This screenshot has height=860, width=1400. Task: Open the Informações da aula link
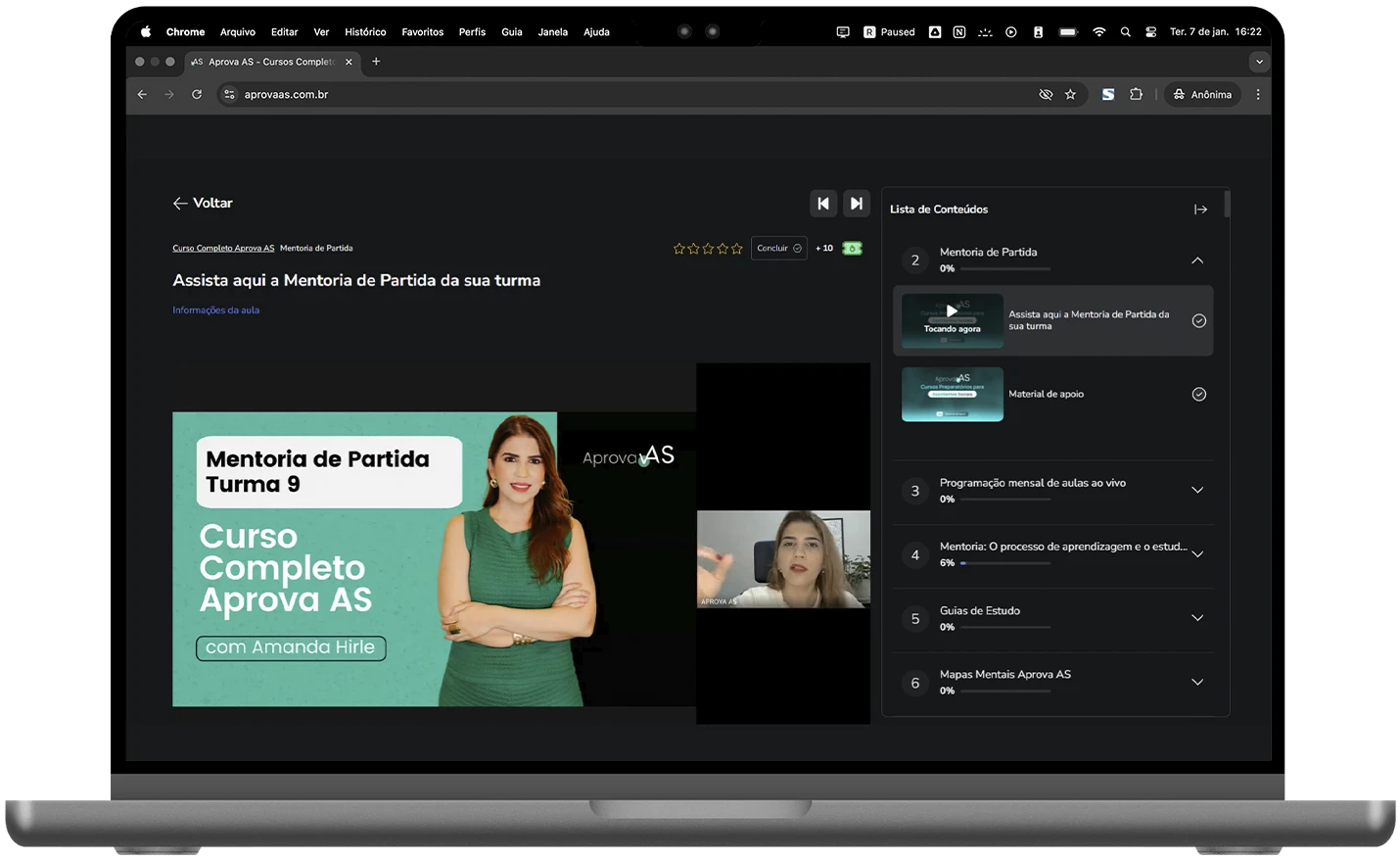(216, 311)
